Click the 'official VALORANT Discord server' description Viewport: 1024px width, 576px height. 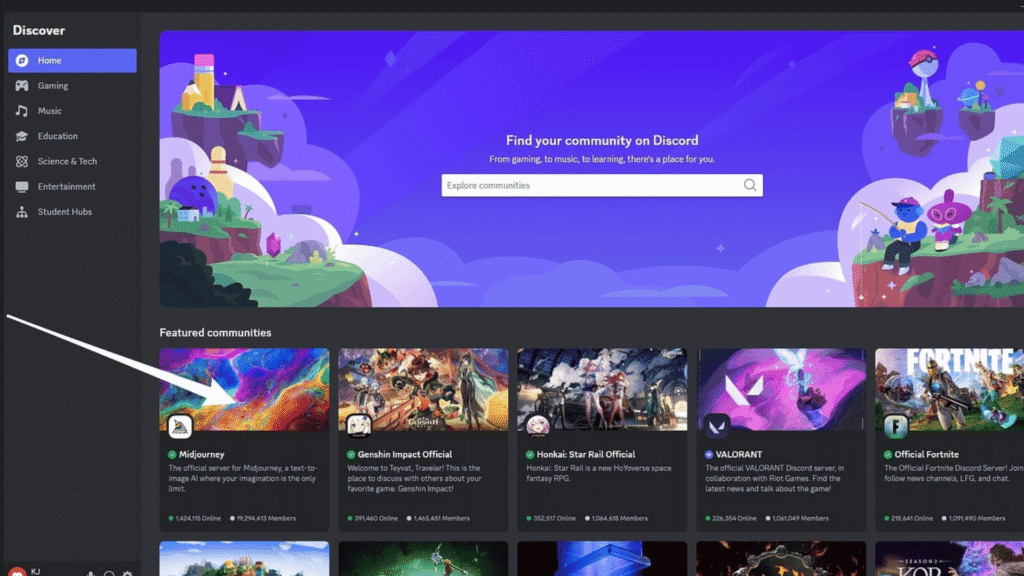(x=775, y=478)
